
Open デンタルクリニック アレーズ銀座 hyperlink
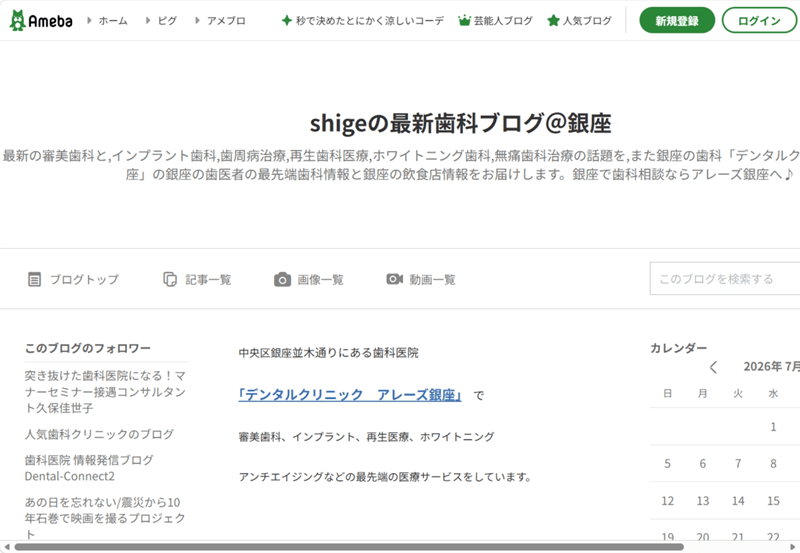(350, 395)
